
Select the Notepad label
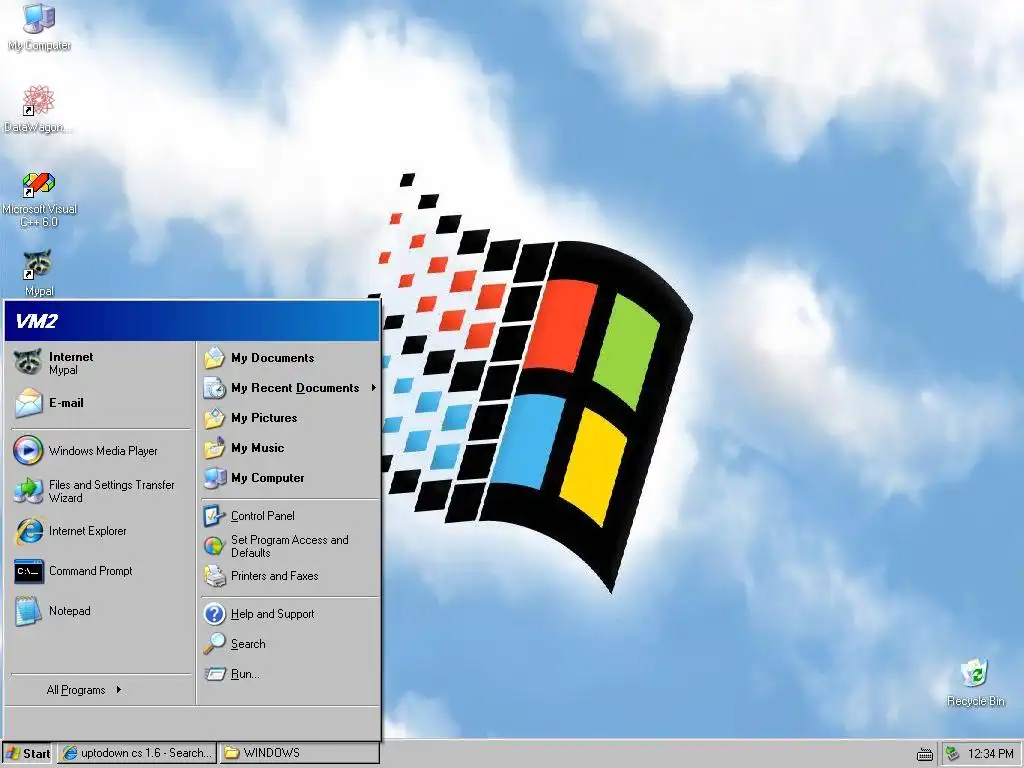[70, 611]
